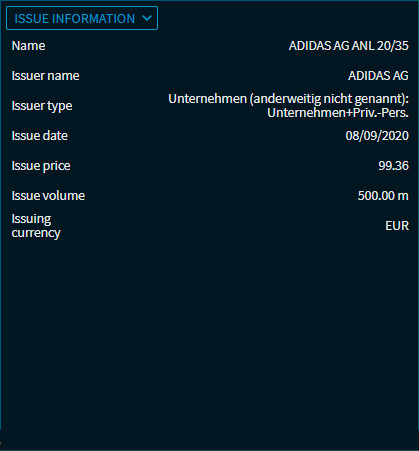Select the Name field label
This screenshot has width=419, height=451.
coord(28,46)
